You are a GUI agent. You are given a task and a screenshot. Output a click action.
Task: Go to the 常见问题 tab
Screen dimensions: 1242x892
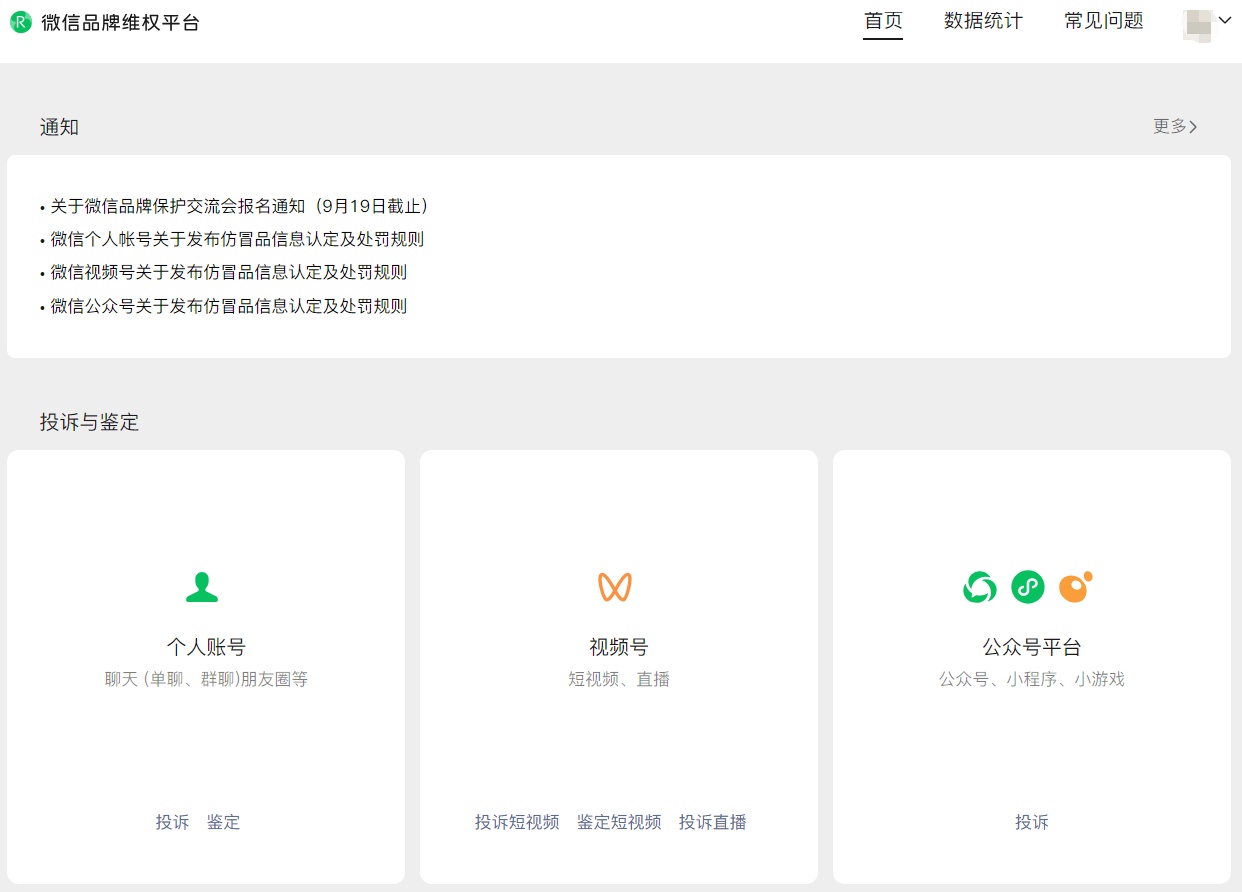click(x=1103, y=21)
